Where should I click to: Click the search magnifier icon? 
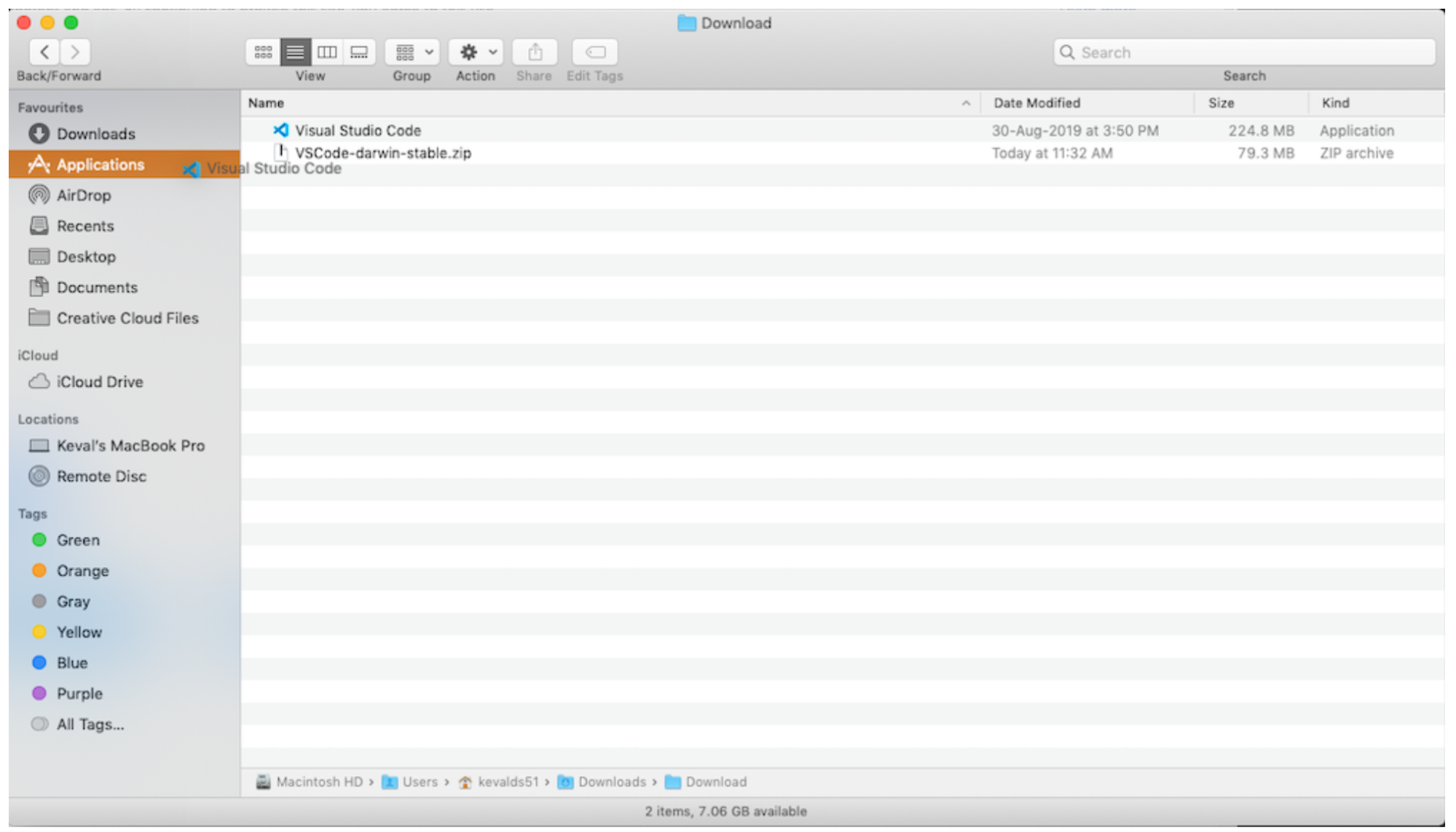(x=1067, y=52)
